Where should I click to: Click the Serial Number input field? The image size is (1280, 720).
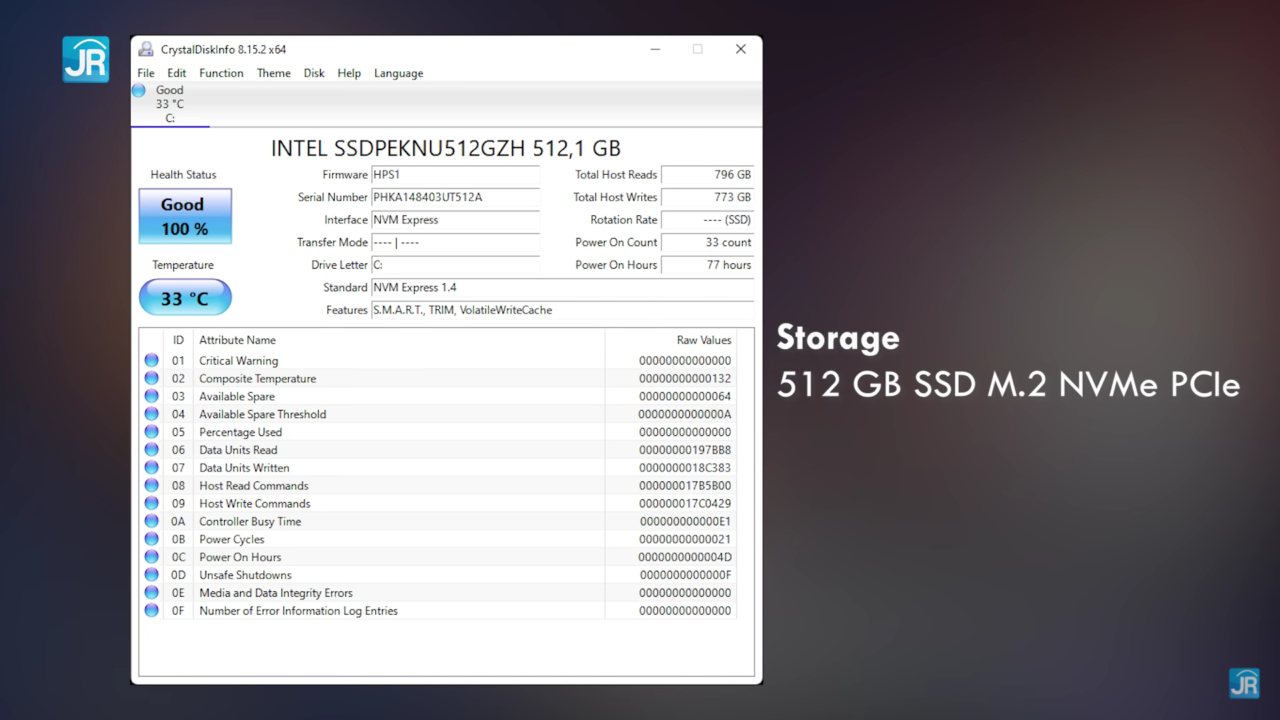point(455,197)
